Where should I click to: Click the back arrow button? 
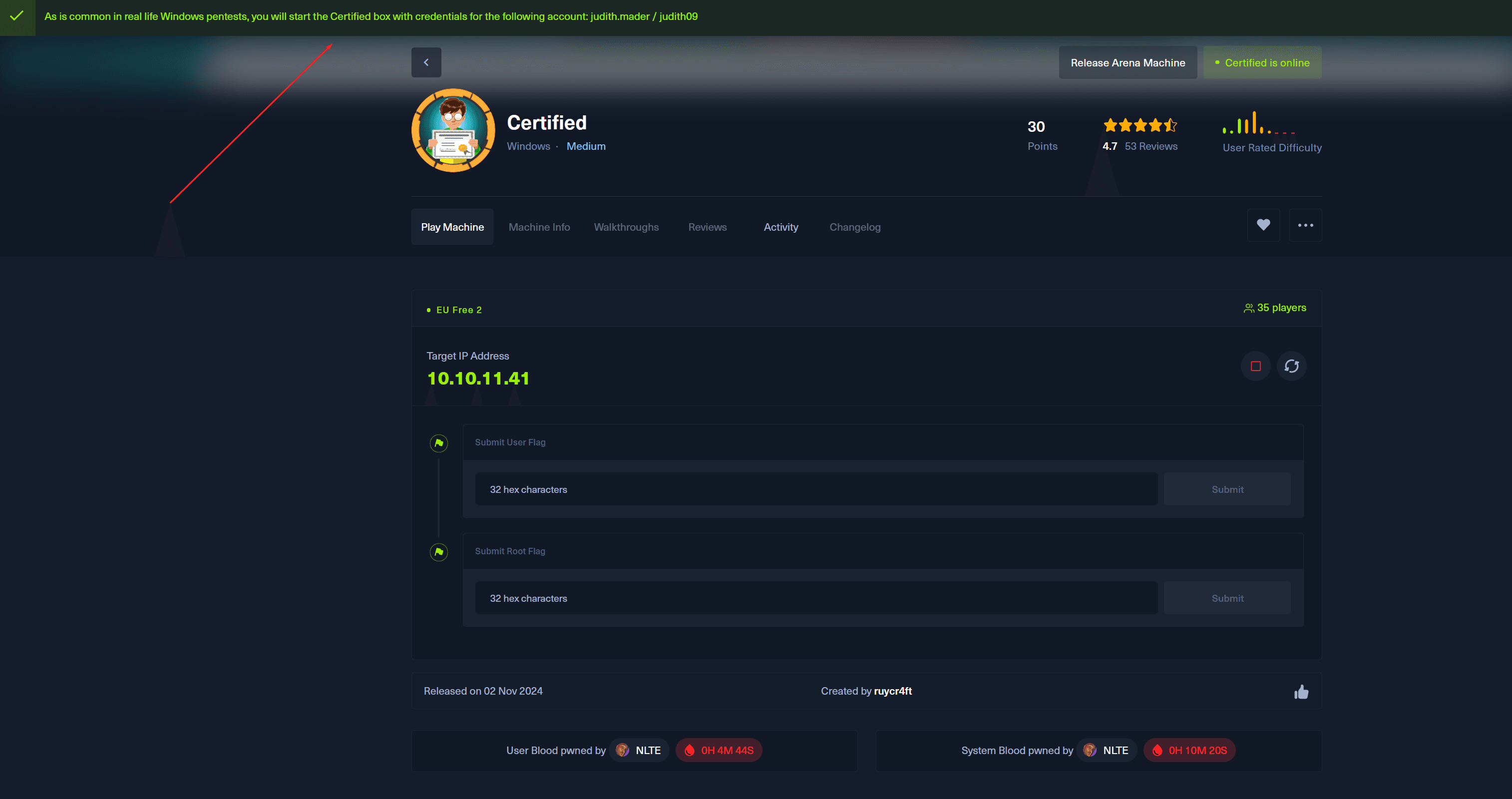point(426,62)
